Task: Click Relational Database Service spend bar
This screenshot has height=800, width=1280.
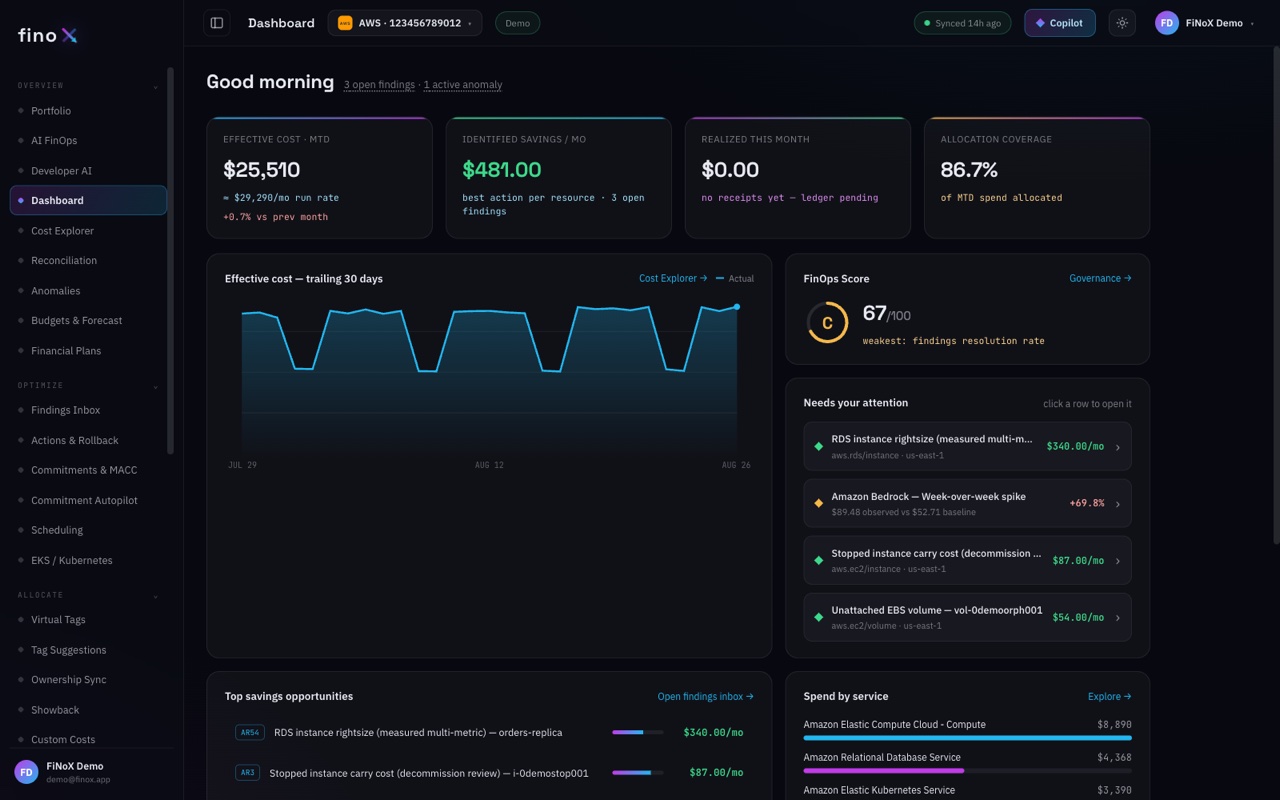Action: [x=968, y=771]
